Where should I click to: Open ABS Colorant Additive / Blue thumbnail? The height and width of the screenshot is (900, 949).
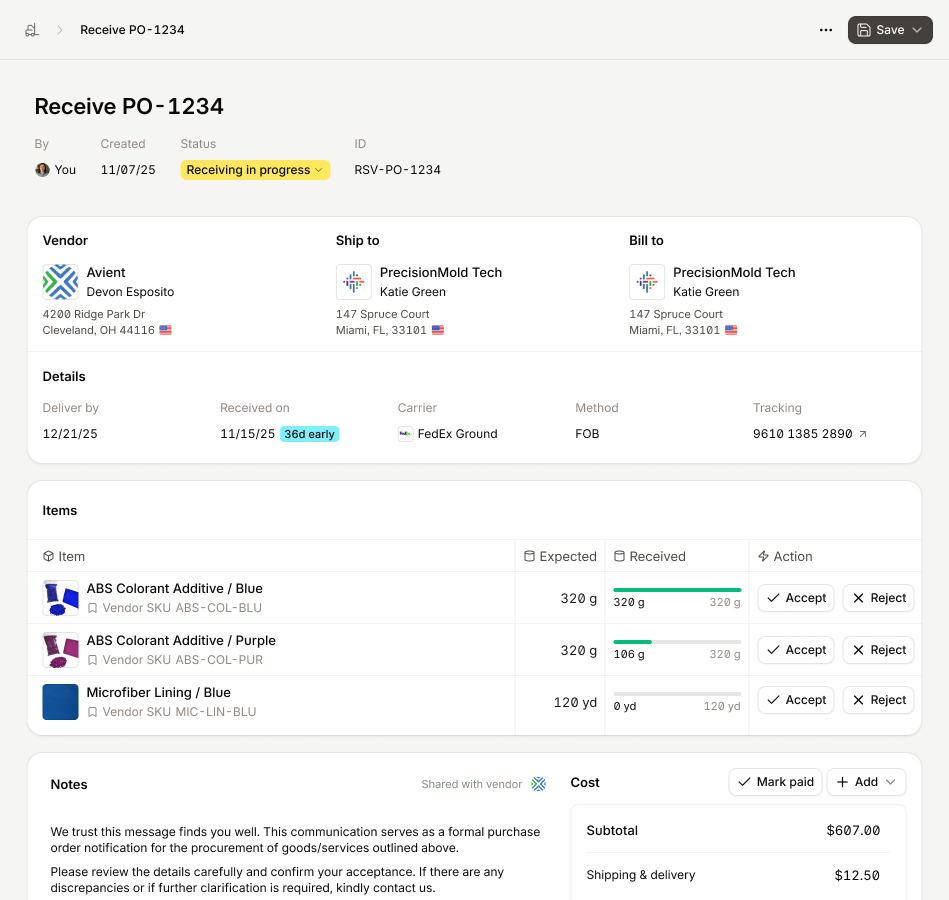pos(61,598)
